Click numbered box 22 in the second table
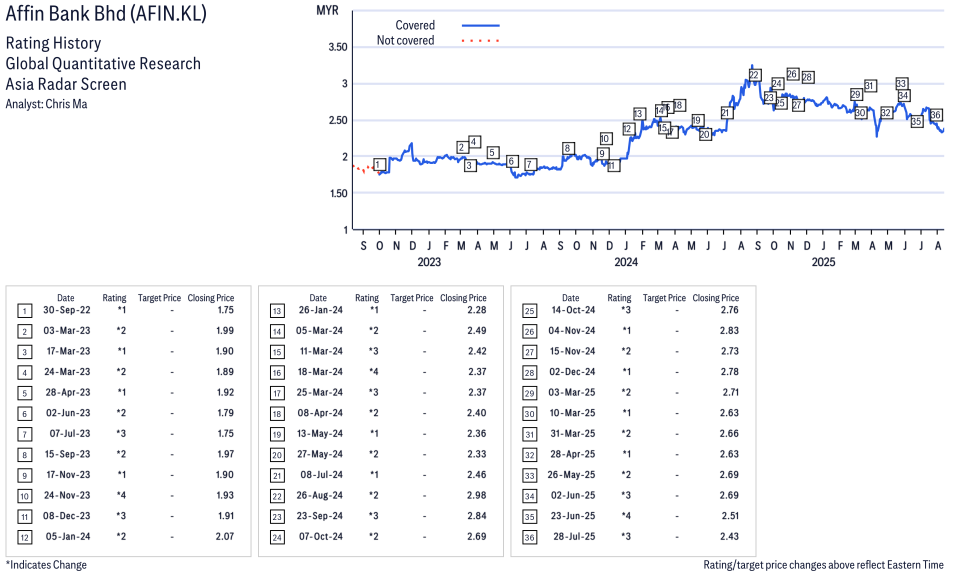Screen dimensions: 955x571 point(277,496)
